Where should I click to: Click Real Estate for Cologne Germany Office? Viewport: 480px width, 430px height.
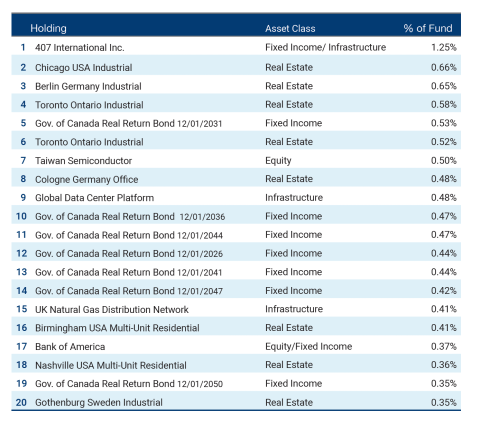pos(289,179)
